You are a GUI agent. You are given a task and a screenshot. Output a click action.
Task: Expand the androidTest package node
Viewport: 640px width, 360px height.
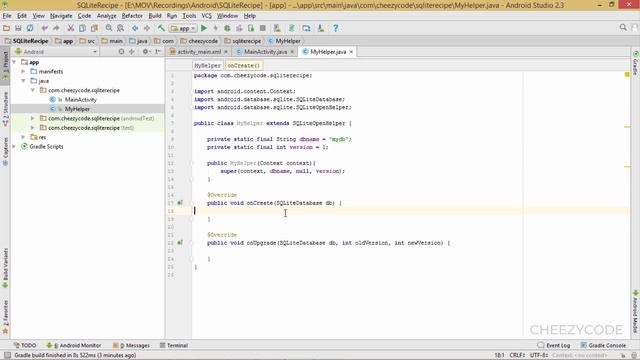coord(33,118)
